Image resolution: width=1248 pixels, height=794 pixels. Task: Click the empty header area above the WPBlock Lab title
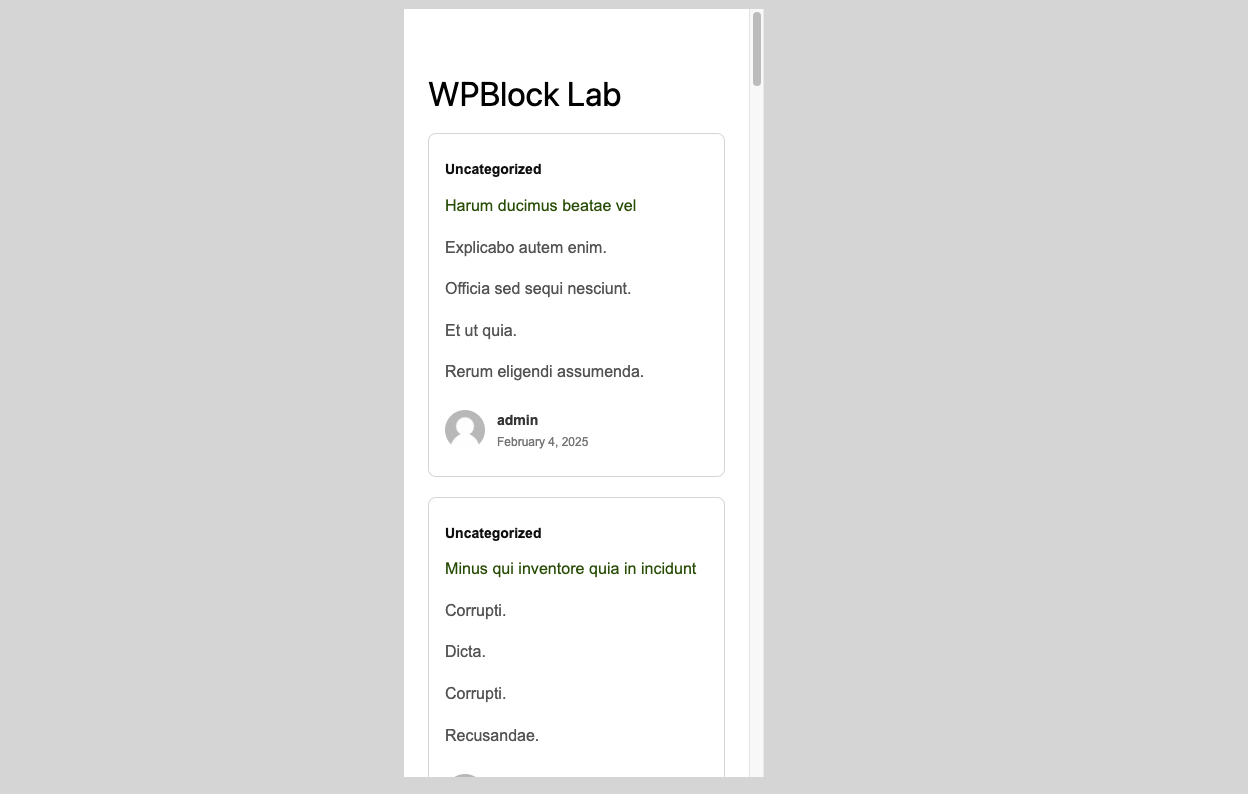pos(576,40)
